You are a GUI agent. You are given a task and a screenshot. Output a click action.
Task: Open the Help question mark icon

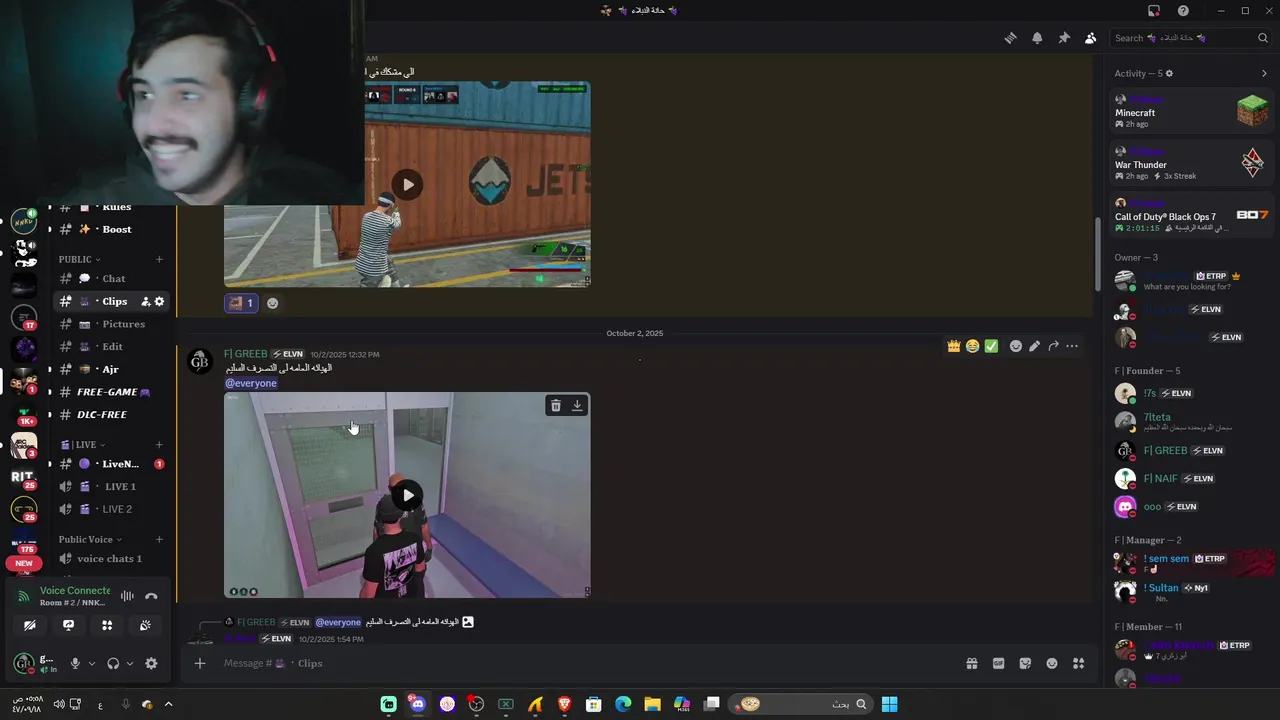pyautogui.click(x=1183, y=11)
